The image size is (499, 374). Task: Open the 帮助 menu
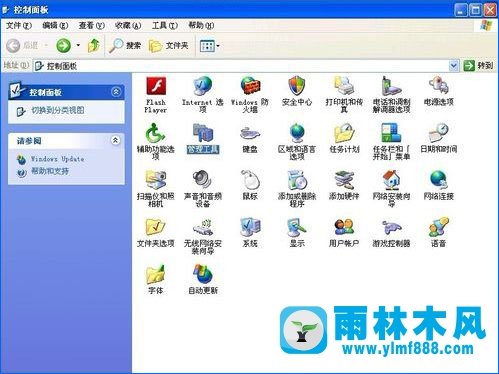201,25
